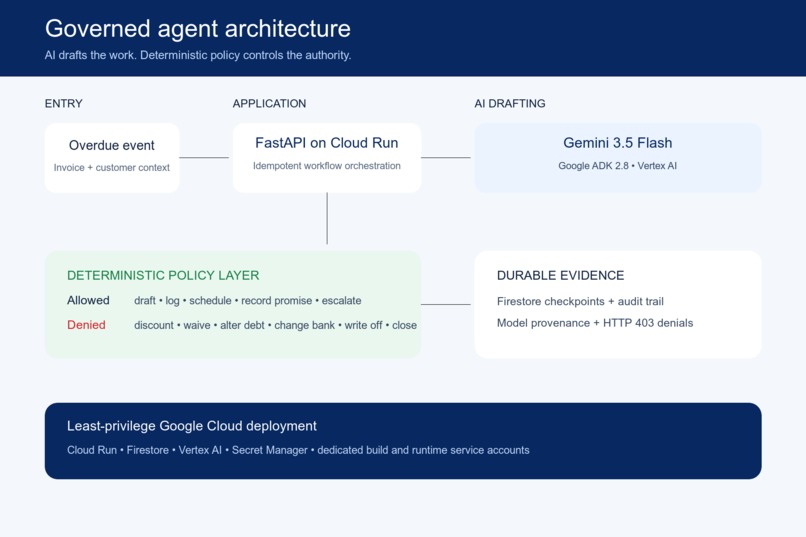Click the APPLICATION section label
The height and width of the screenshot is (537, 806).
[269, 103]
